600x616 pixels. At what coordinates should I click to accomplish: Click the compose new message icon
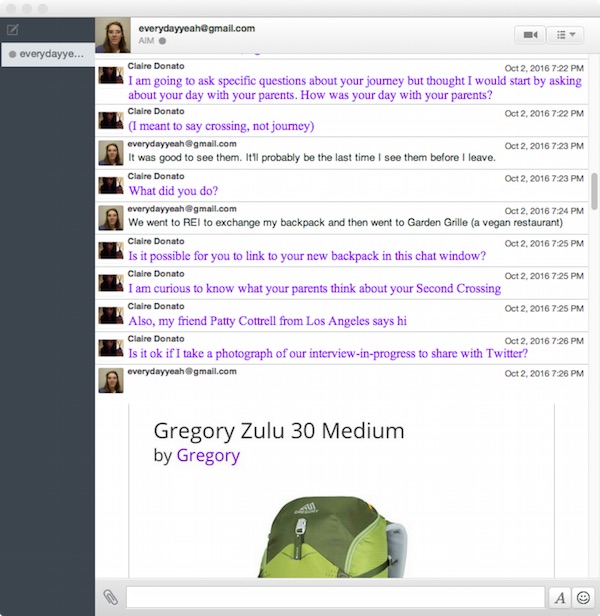[13, 29]
